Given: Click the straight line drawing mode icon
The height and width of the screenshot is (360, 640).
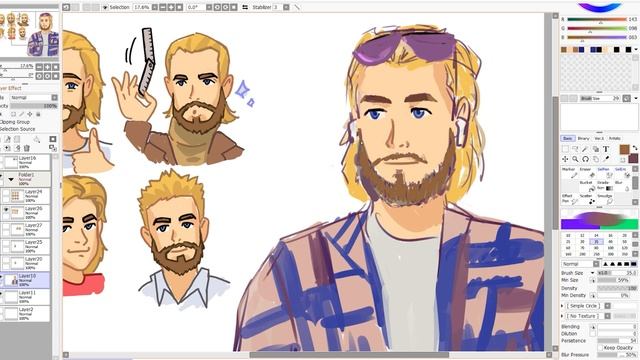Looking at the screenshot, I should point(297,7).
